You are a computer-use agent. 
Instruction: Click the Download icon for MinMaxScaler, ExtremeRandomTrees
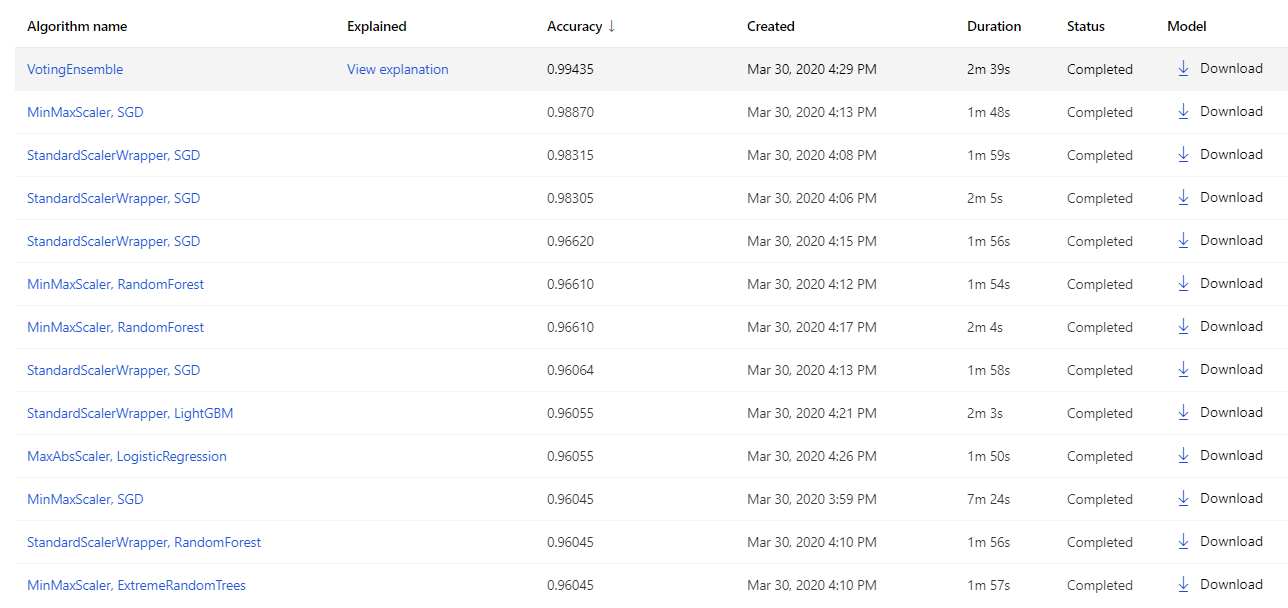click(x=1183, y=585)
